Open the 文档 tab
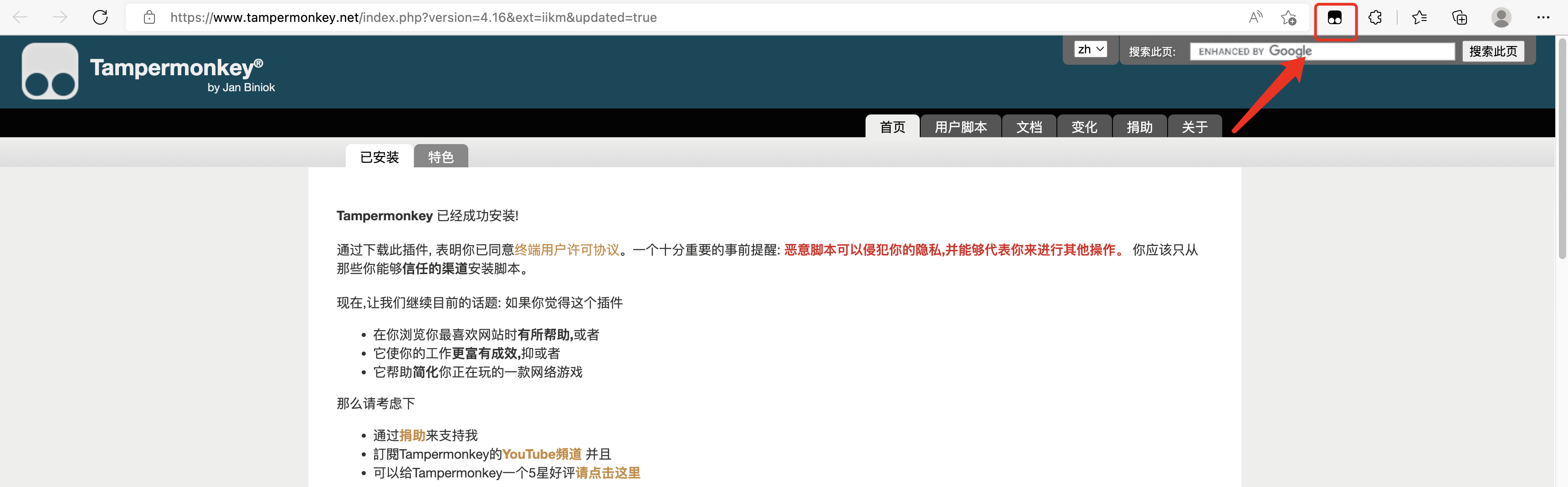1568x487 pixels. tap(1029, 126)
